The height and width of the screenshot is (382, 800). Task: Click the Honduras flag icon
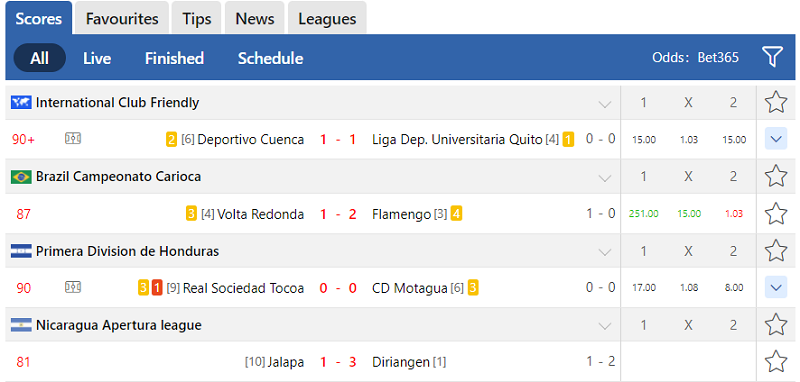(21, 251)
